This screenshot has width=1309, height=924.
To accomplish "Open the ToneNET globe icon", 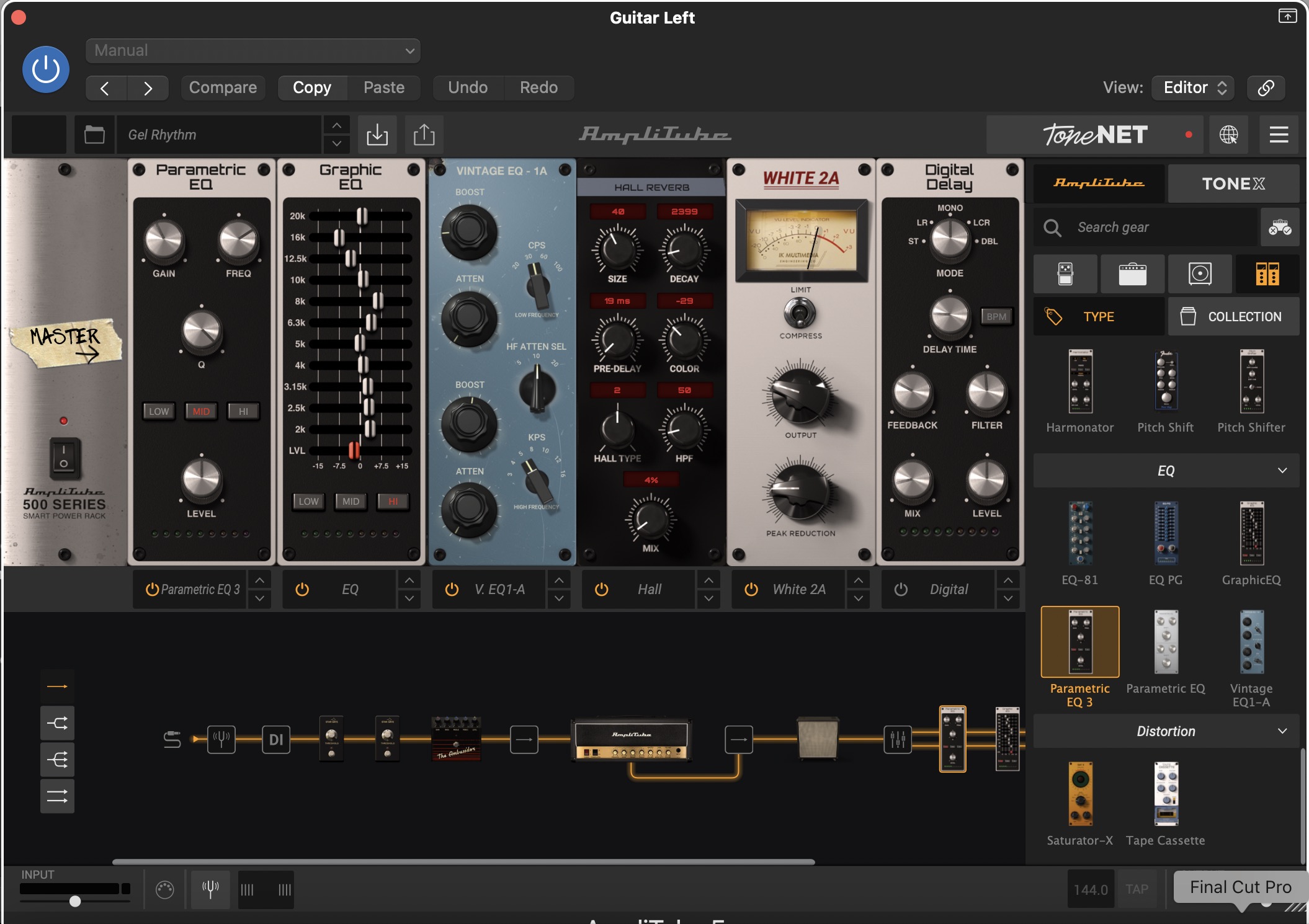I will point(1228,135).
